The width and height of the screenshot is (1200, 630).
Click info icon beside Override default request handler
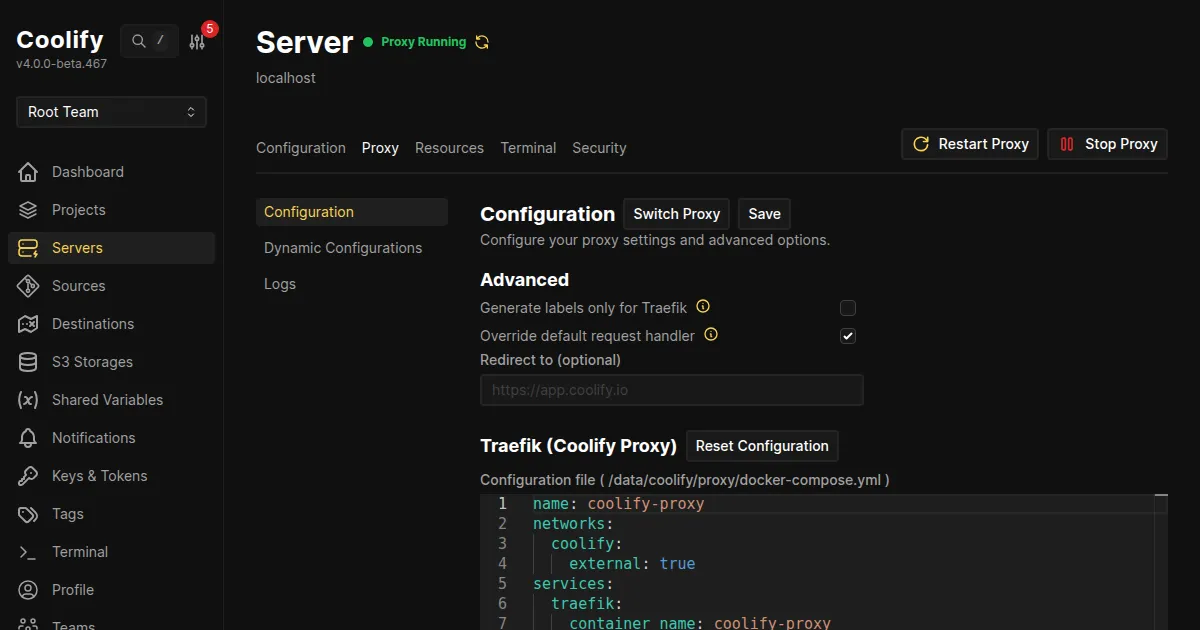click(711, 335)
